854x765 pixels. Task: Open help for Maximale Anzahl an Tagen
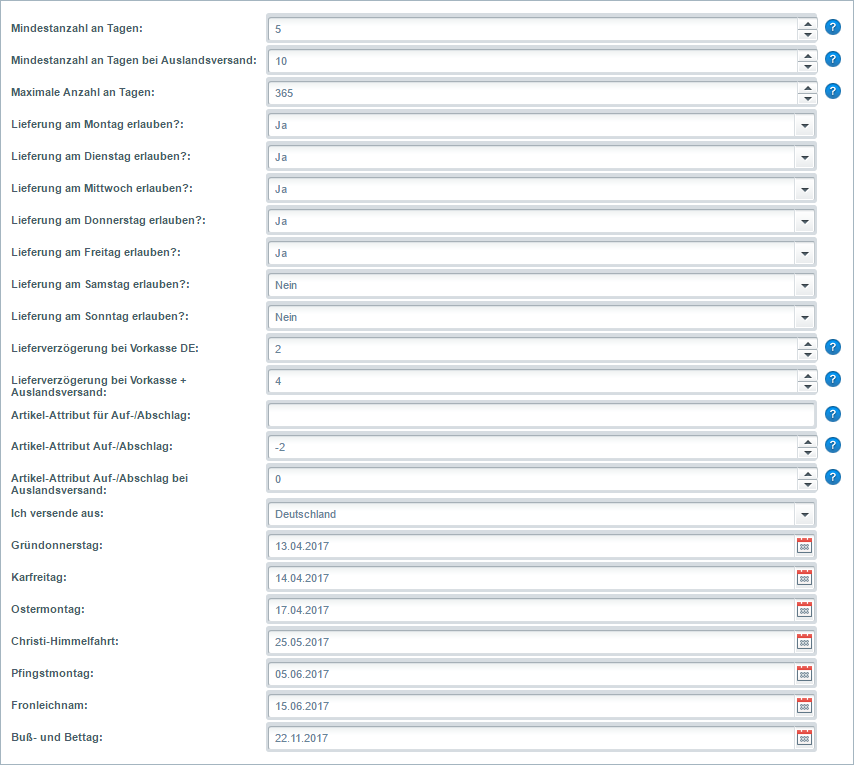(832, 91)
